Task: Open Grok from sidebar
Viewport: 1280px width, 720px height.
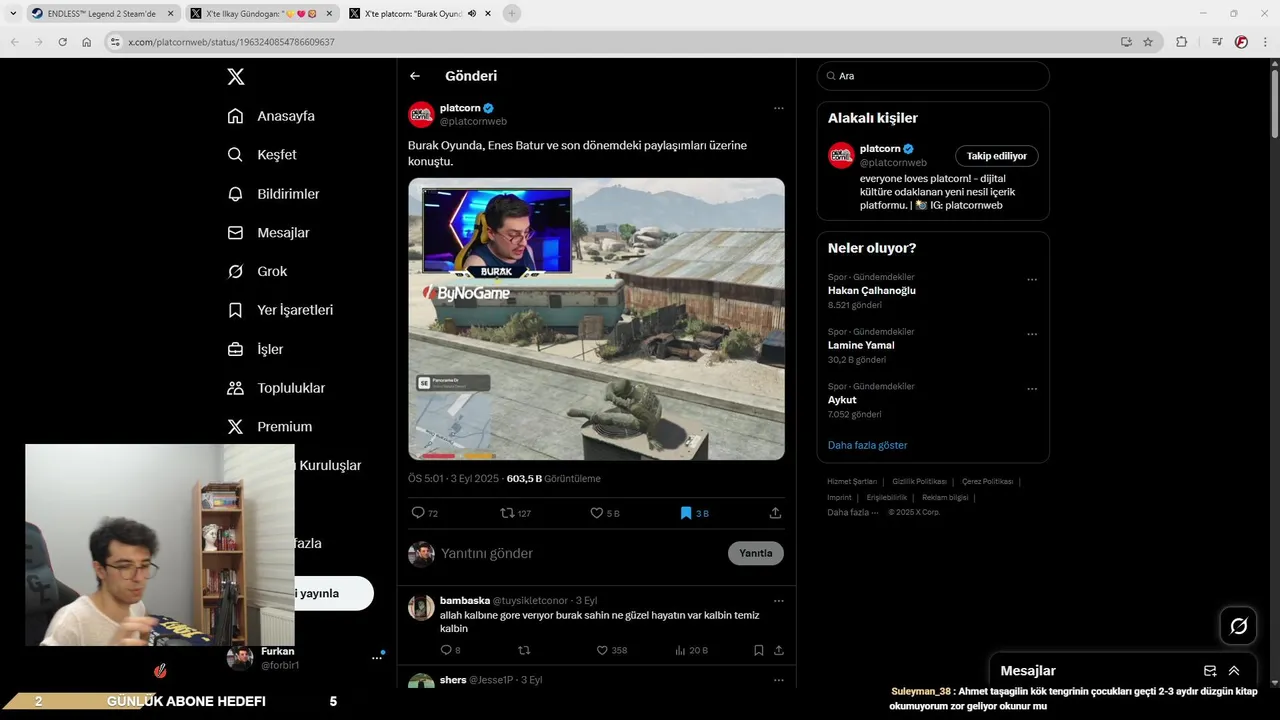Action: point(257,272)
